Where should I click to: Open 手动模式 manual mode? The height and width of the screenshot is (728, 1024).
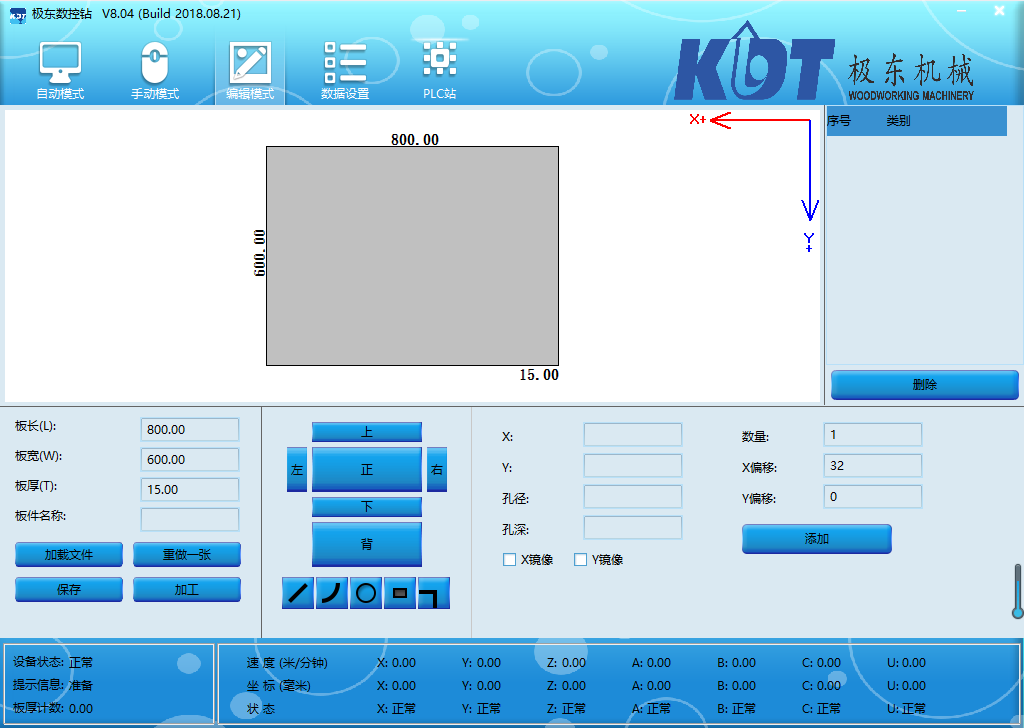point(154,72)
